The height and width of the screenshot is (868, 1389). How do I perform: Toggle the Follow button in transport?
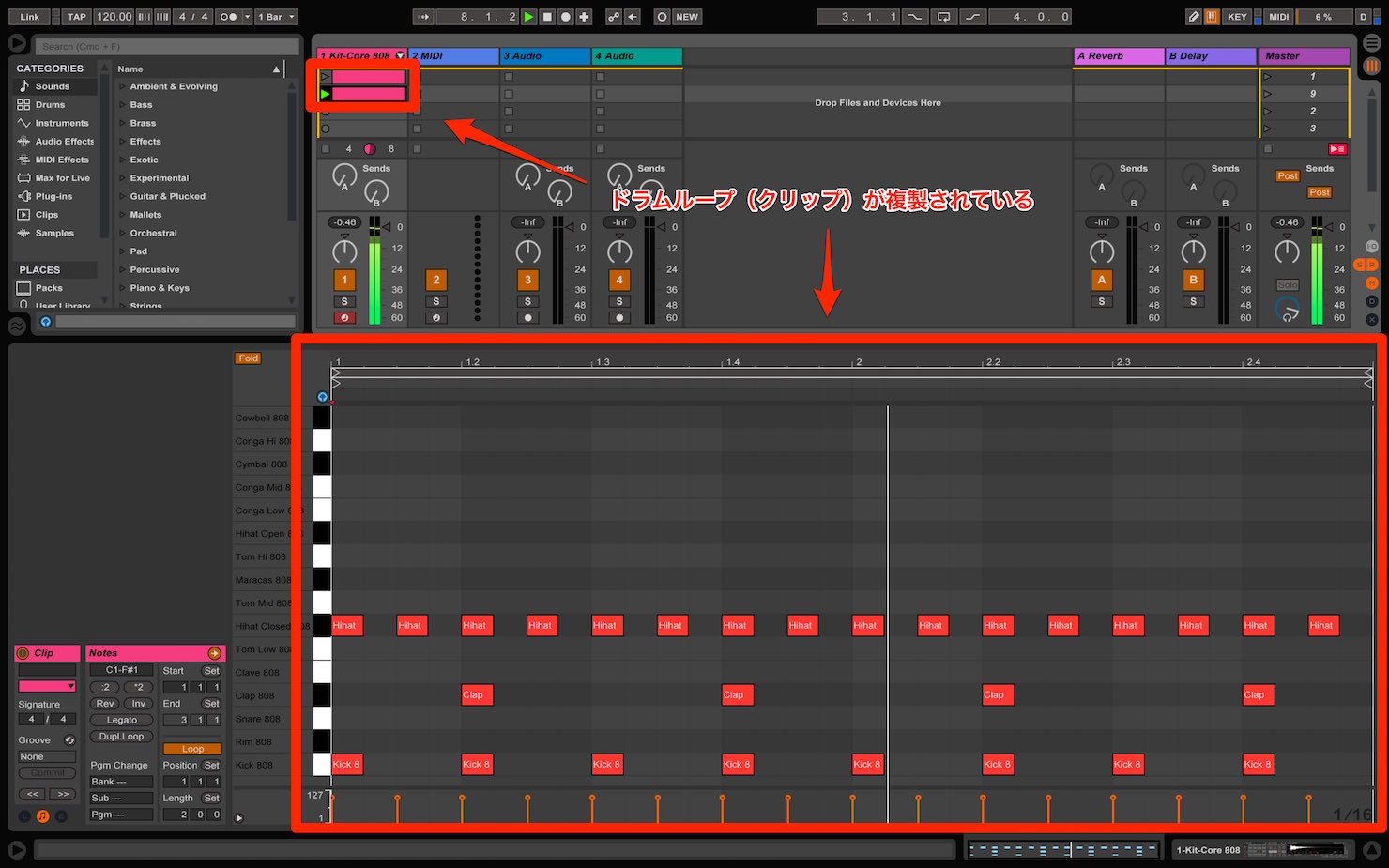coord(423,17)
